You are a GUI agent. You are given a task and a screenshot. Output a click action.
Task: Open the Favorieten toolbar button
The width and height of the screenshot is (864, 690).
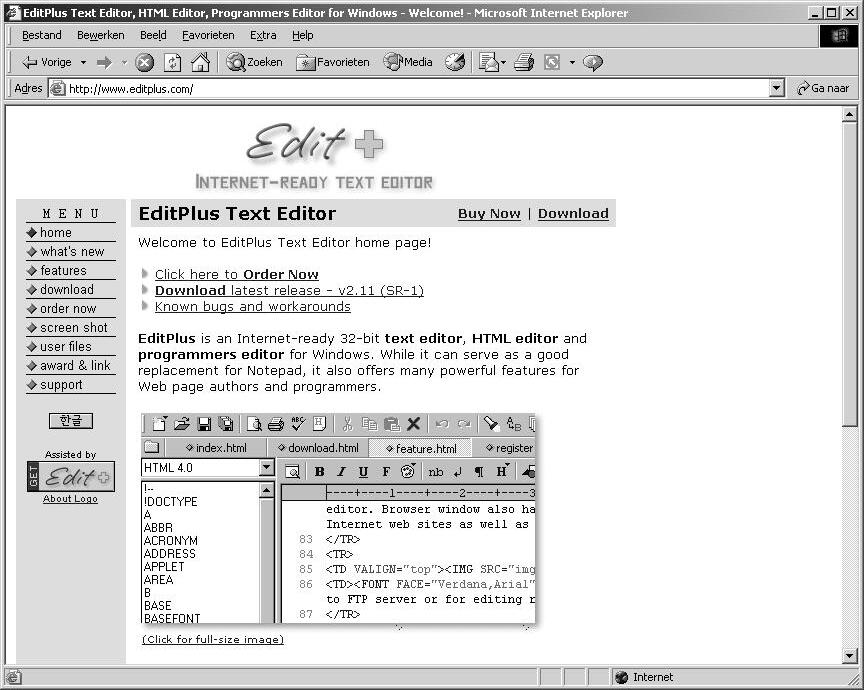pos(332,62)
